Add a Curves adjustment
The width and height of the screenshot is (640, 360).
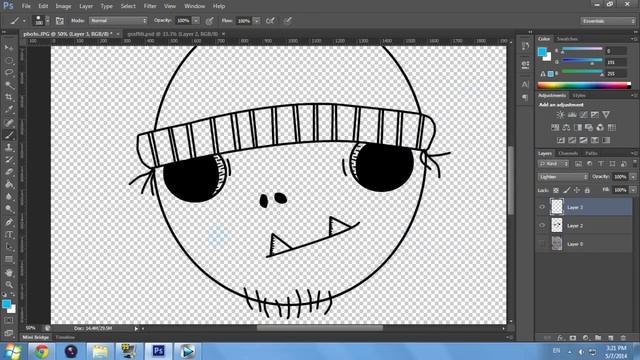584,115
